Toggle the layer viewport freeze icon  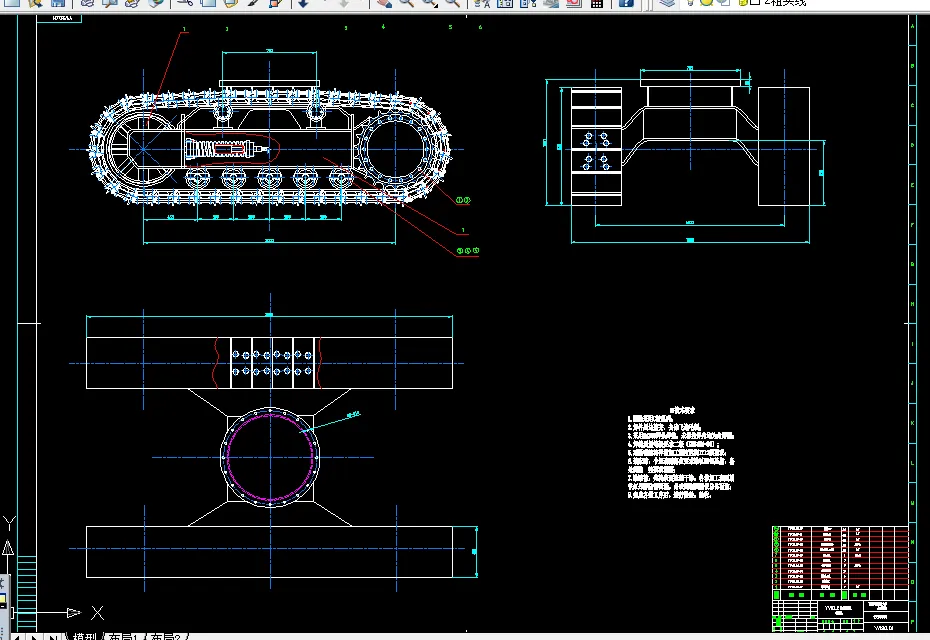[x=724, y=2]
